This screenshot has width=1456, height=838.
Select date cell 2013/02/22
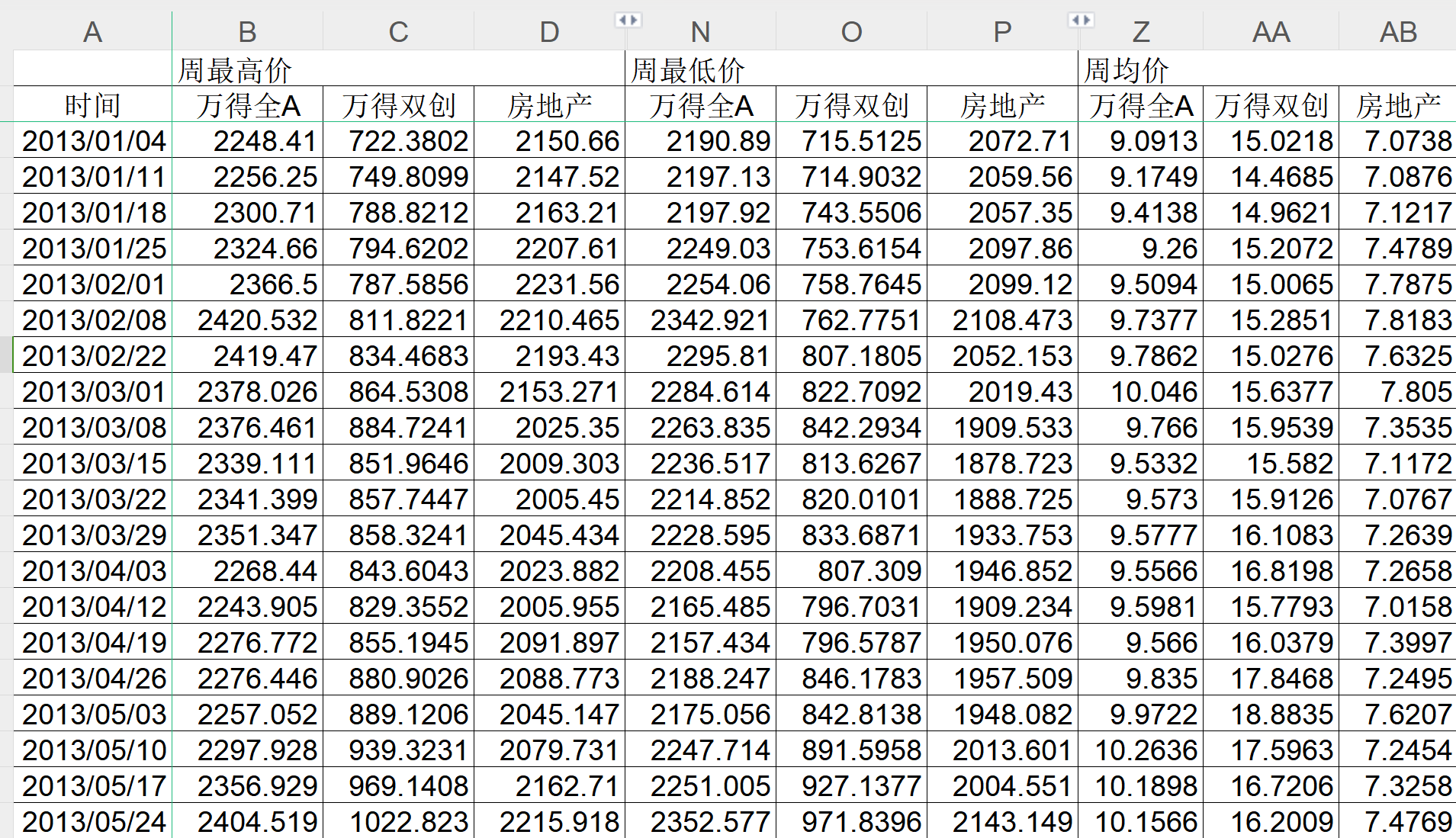click(x=93, y=355)
